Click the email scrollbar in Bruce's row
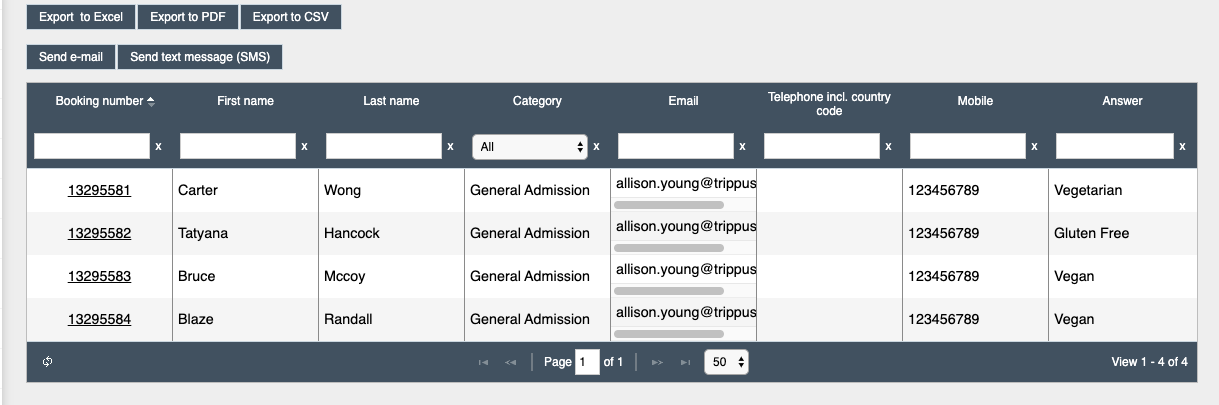1219x405 pixels. [x=669, y=291]
